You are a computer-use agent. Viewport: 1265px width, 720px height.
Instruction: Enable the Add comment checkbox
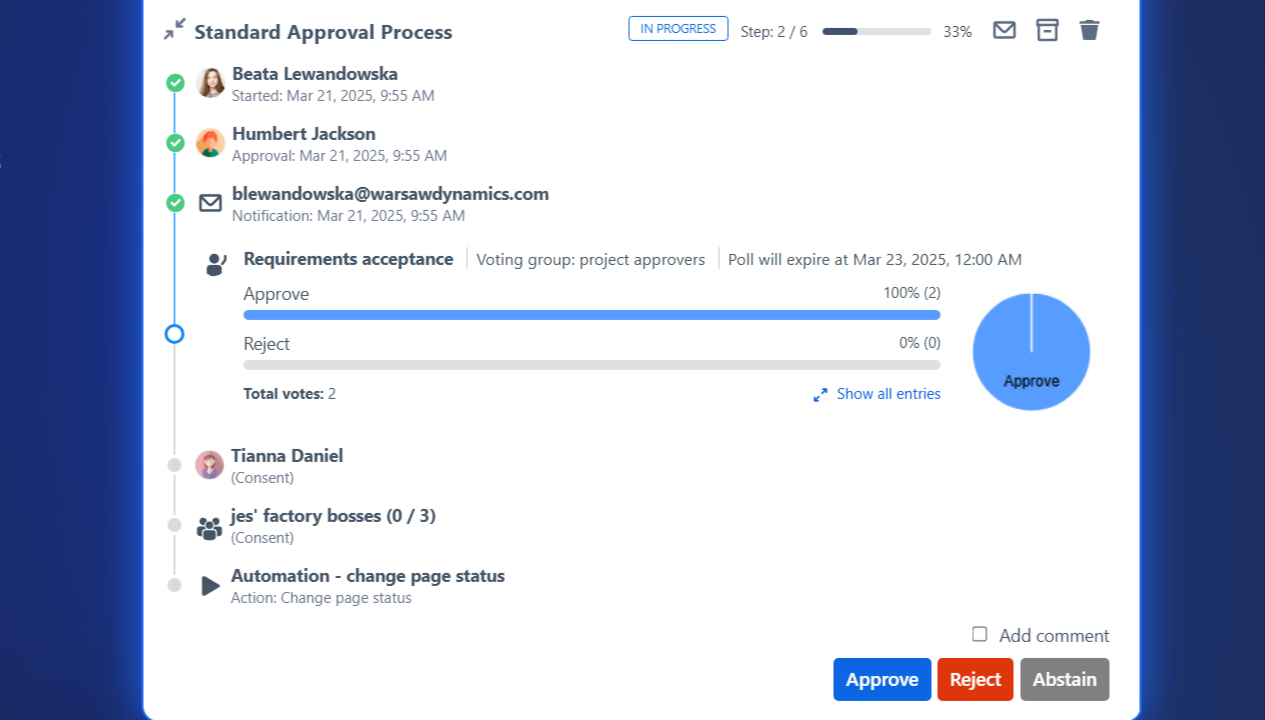980,634
